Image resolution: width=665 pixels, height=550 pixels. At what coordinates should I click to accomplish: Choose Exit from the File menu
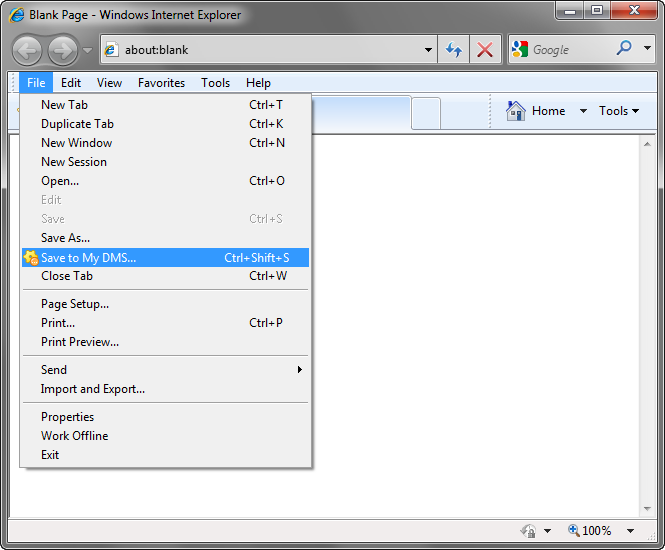[165, 455]
